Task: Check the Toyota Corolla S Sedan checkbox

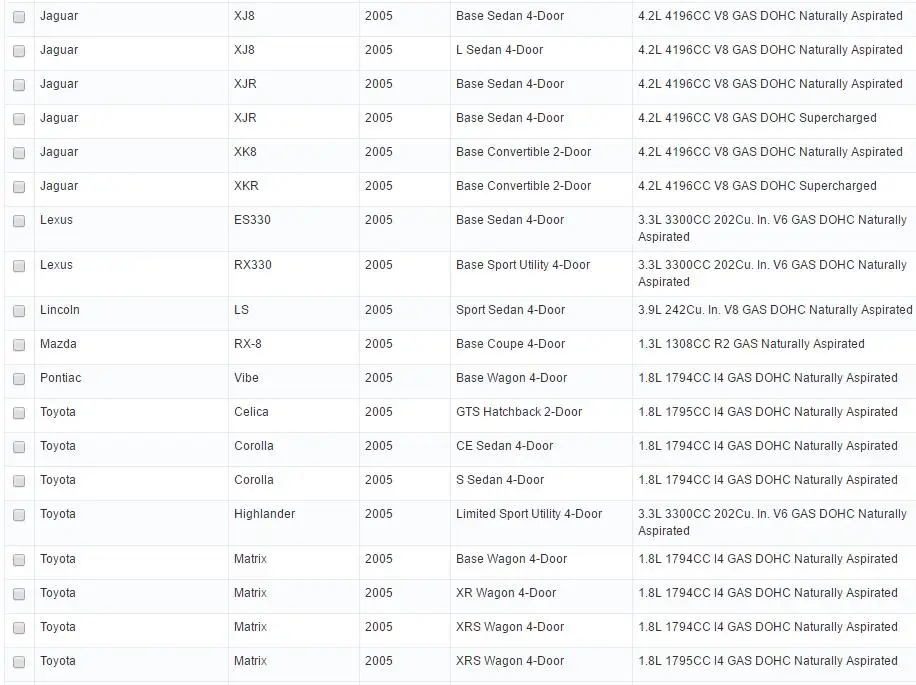Action: click(x=19, y=481)
